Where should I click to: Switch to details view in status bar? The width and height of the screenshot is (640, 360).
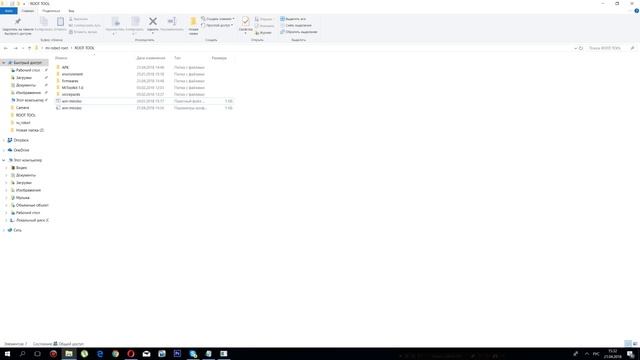pyautogui.click(x=628, y=344)
